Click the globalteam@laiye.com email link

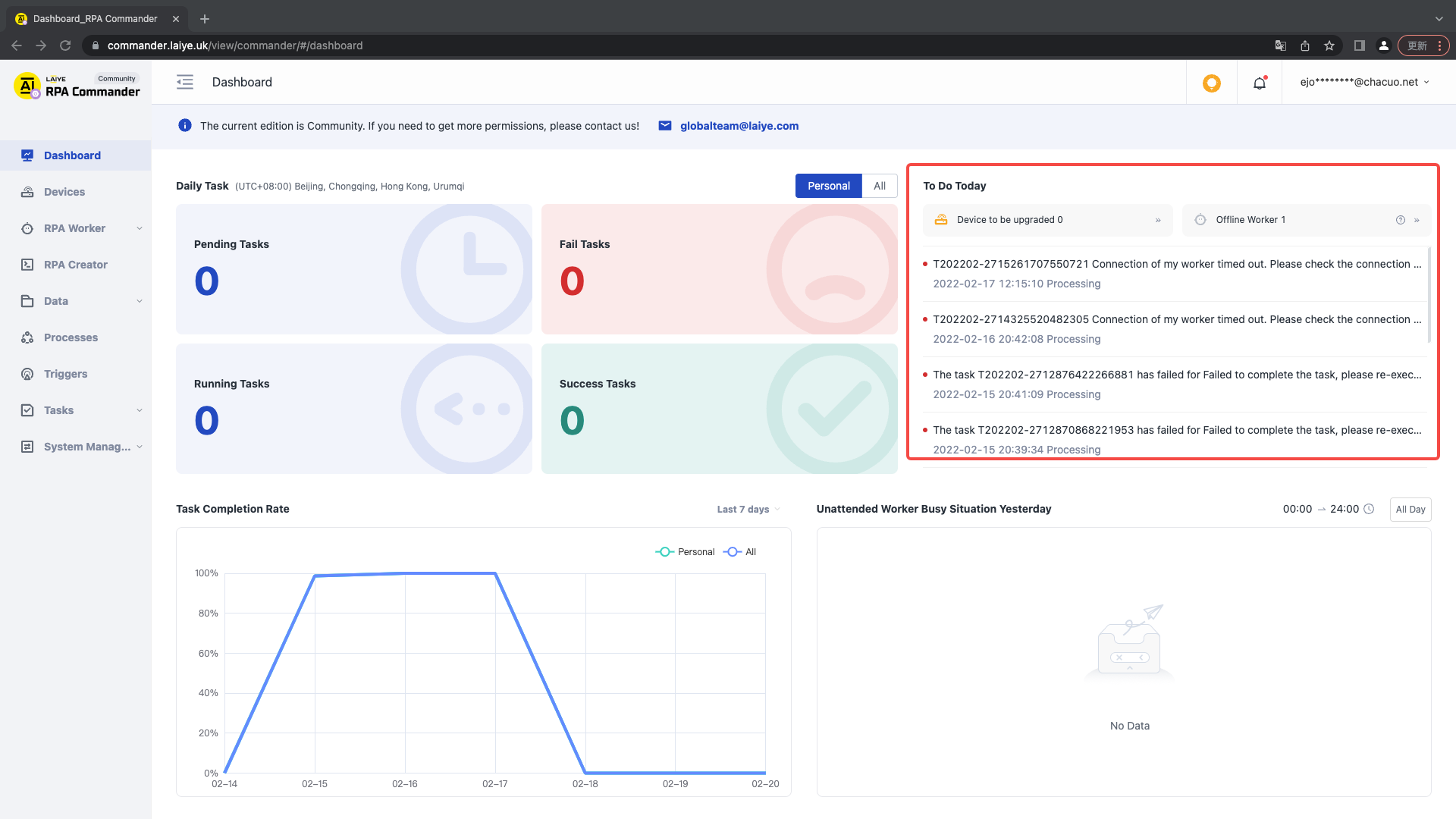739,126
